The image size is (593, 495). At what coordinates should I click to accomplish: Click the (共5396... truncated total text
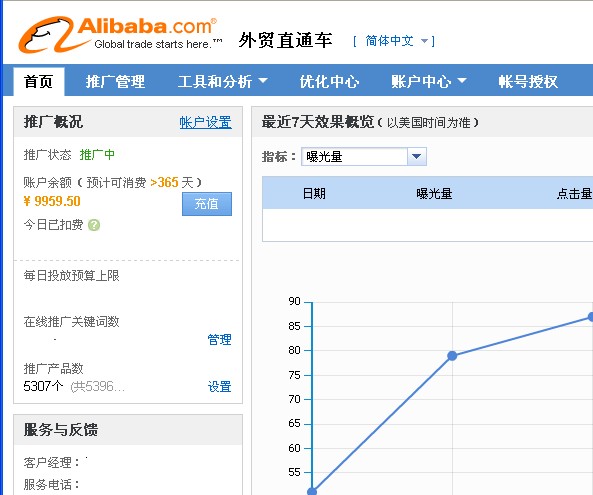pos(98,386)
